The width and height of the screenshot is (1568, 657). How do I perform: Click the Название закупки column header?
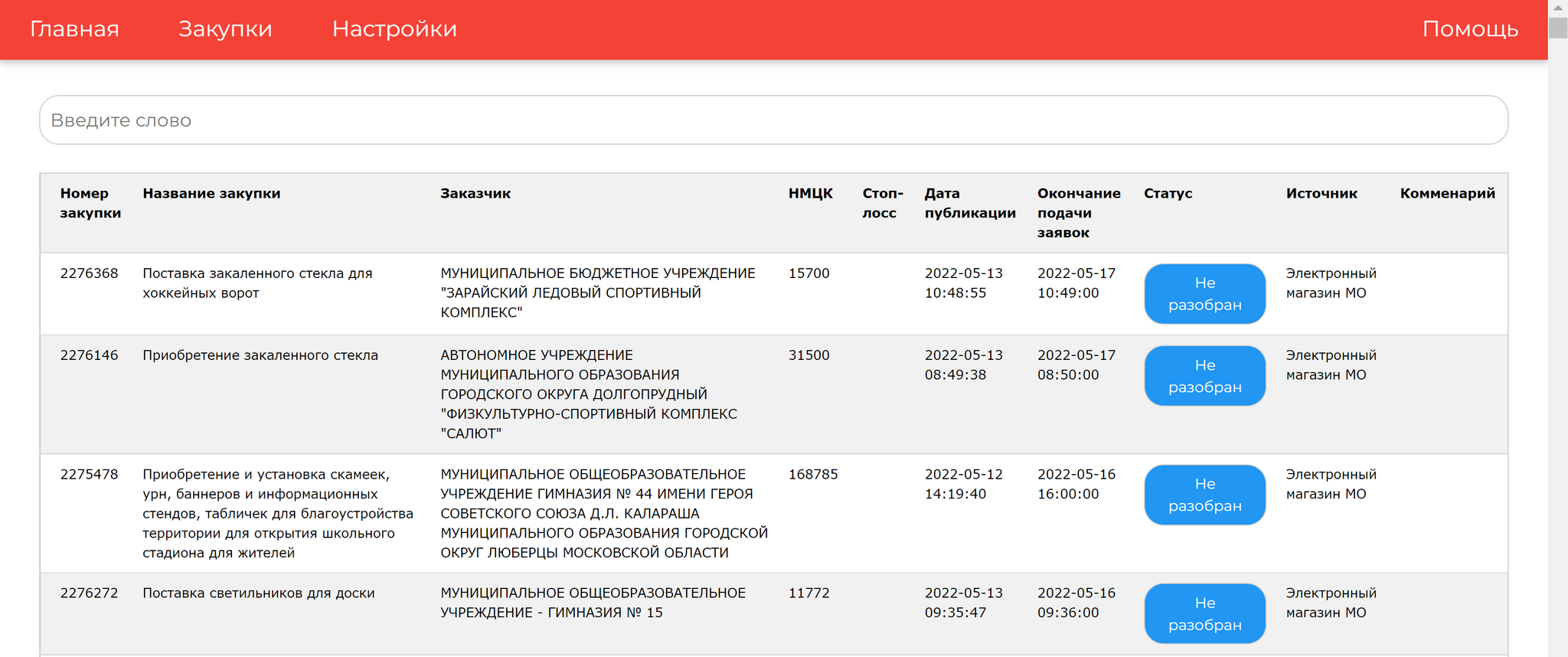[211, 194]
